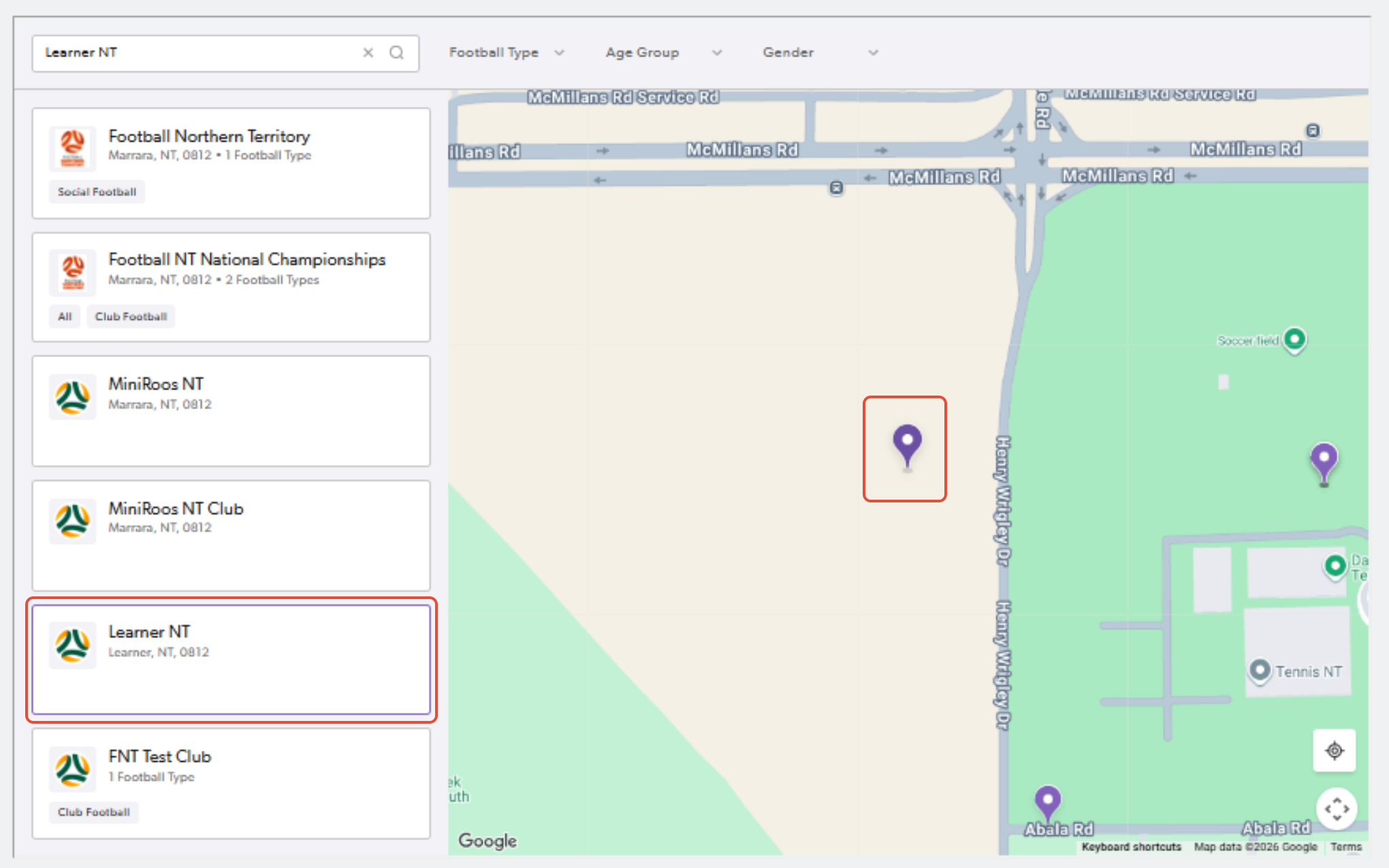Click '1 Football Type' under FNT Test Club
This screenshot has width=1389, height=868.
pyautogui.click(x=151, y=777)
